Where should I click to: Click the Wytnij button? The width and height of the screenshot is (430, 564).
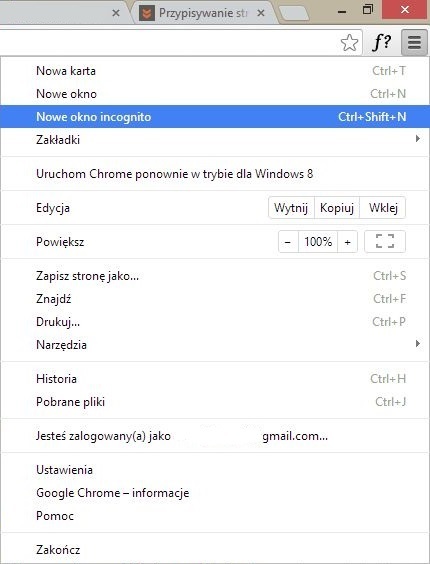pyautogui.click(x=291, y=208)
